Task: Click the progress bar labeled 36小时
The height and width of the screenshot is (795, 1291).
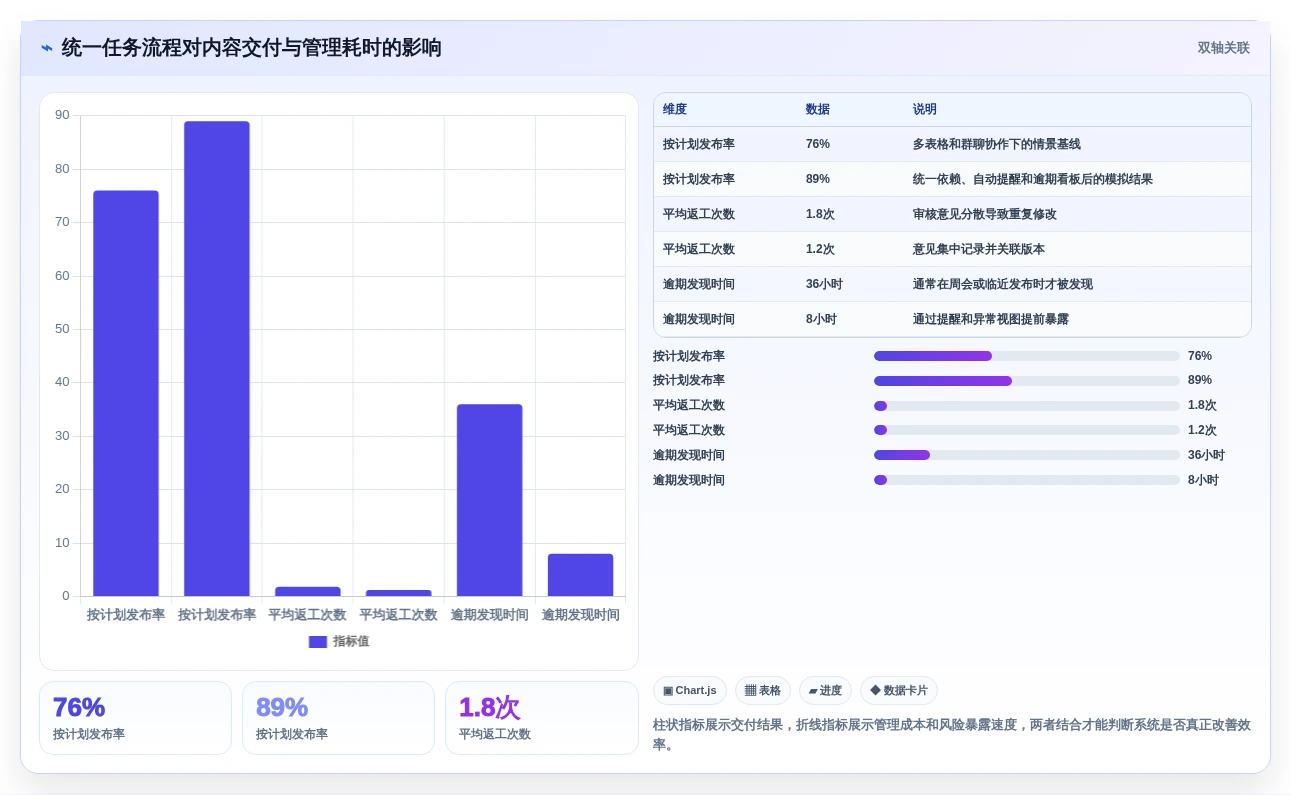Action: (1027, 455)
